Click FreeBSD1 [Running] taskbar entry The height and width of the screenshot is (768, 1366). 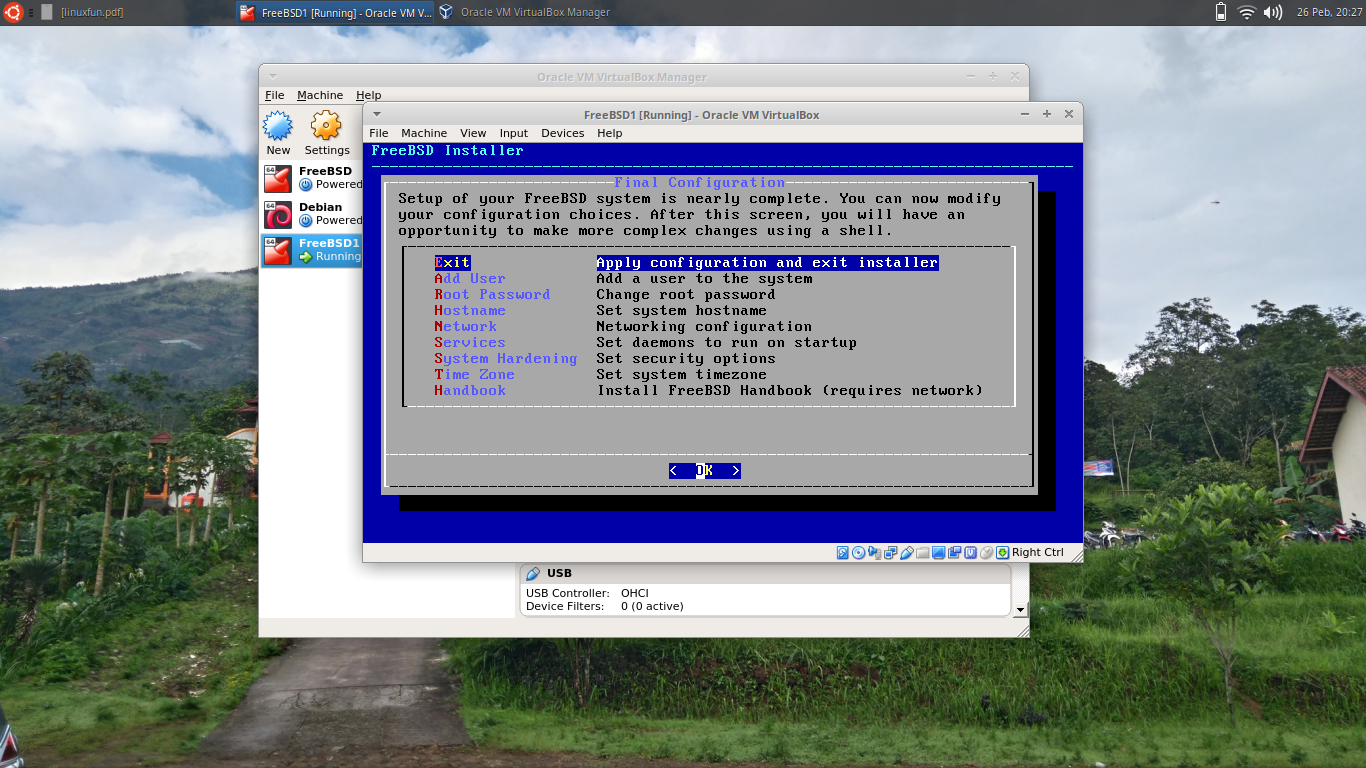click(x=335, y=12)
